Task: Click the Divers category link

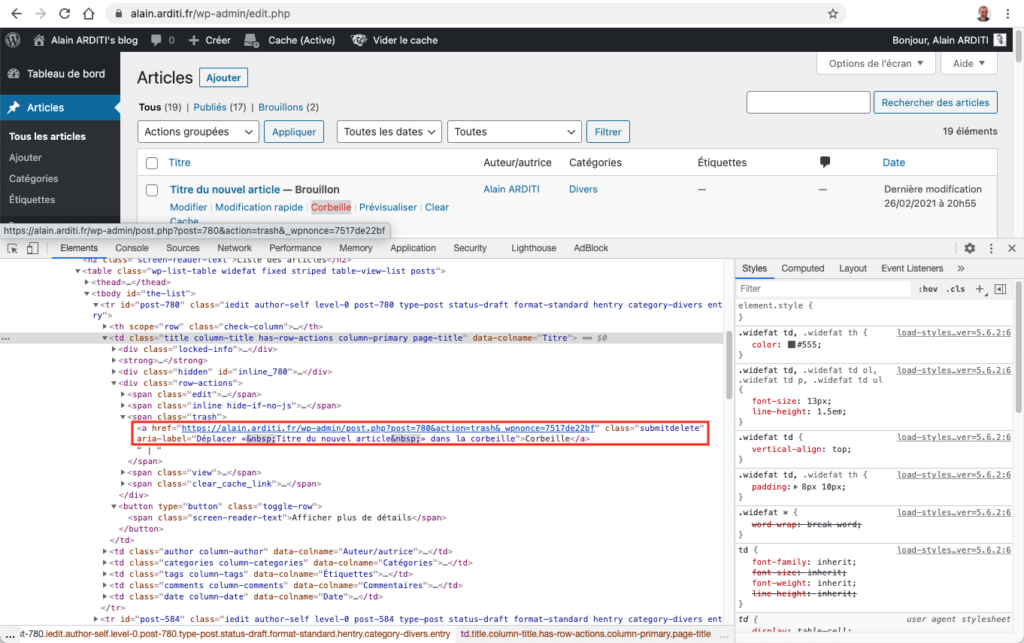Action: [583, 189]
